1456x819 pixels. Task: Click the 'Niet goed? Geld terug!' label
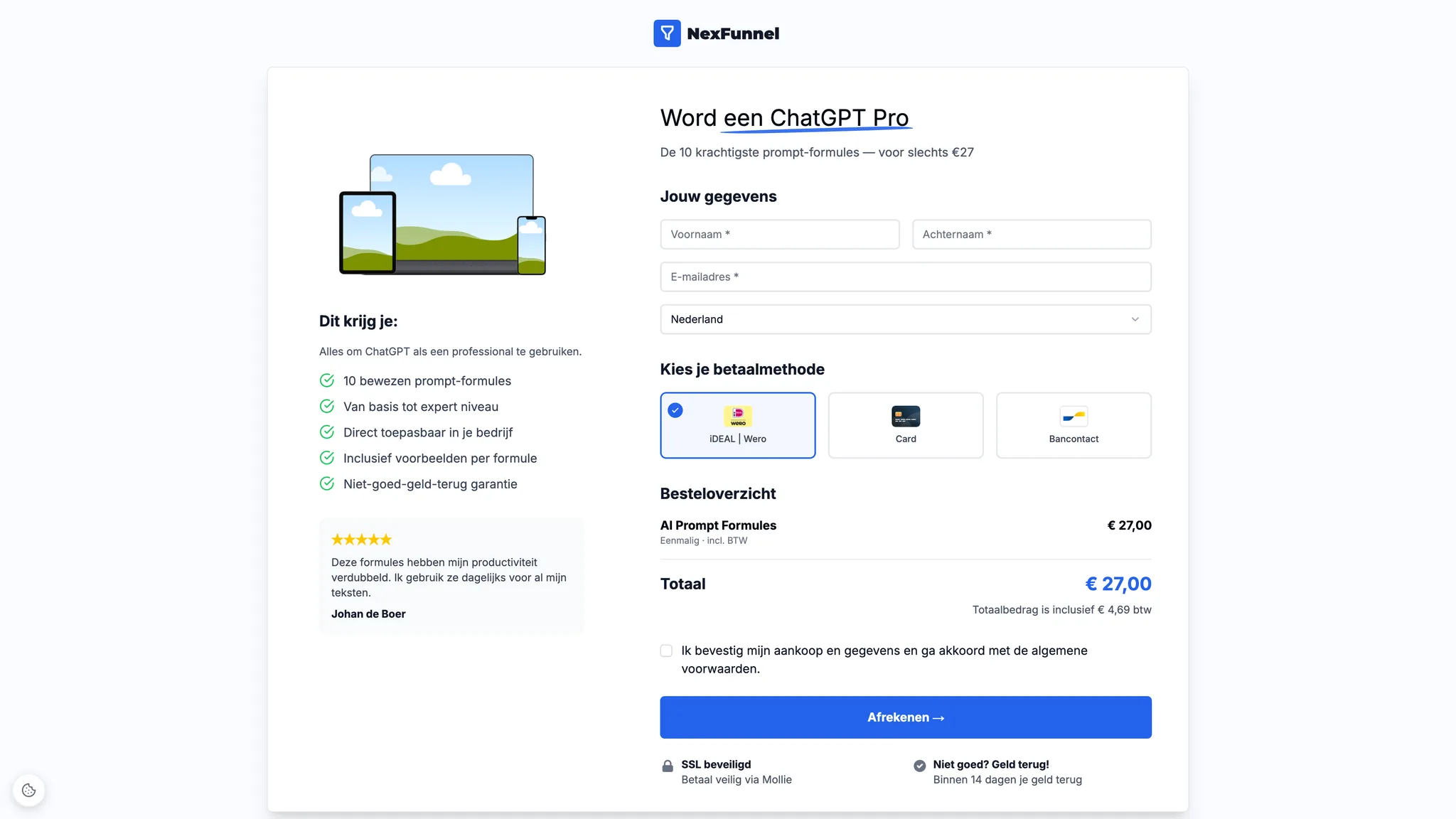point(991,764)
